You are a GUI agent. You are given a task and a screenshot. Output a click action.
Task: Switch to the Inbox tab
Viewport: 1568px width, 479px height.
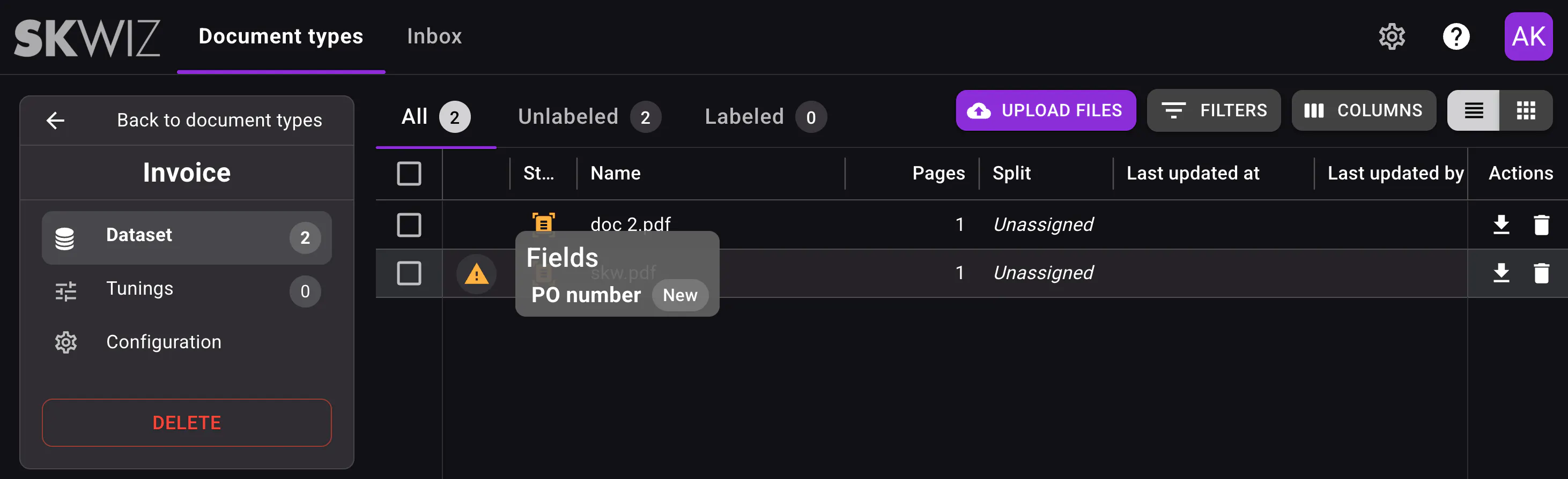click(434, 36)
